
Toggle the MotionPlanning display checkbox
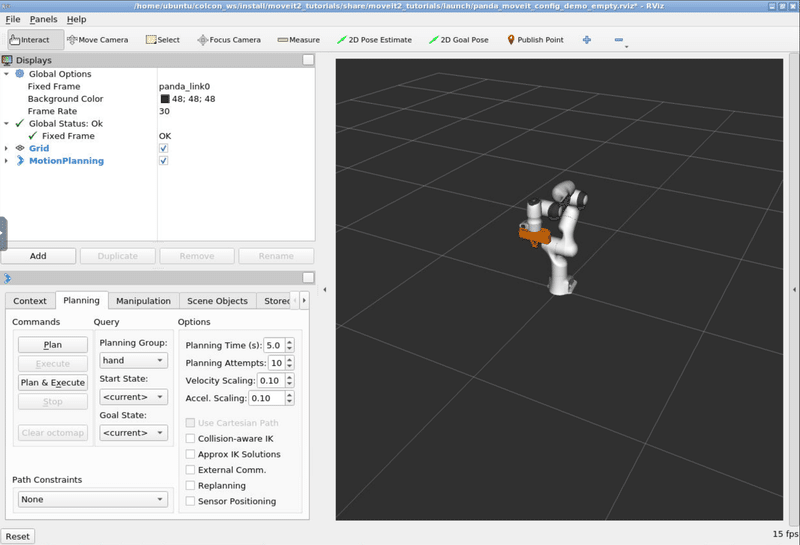click(x=163, y=161)
